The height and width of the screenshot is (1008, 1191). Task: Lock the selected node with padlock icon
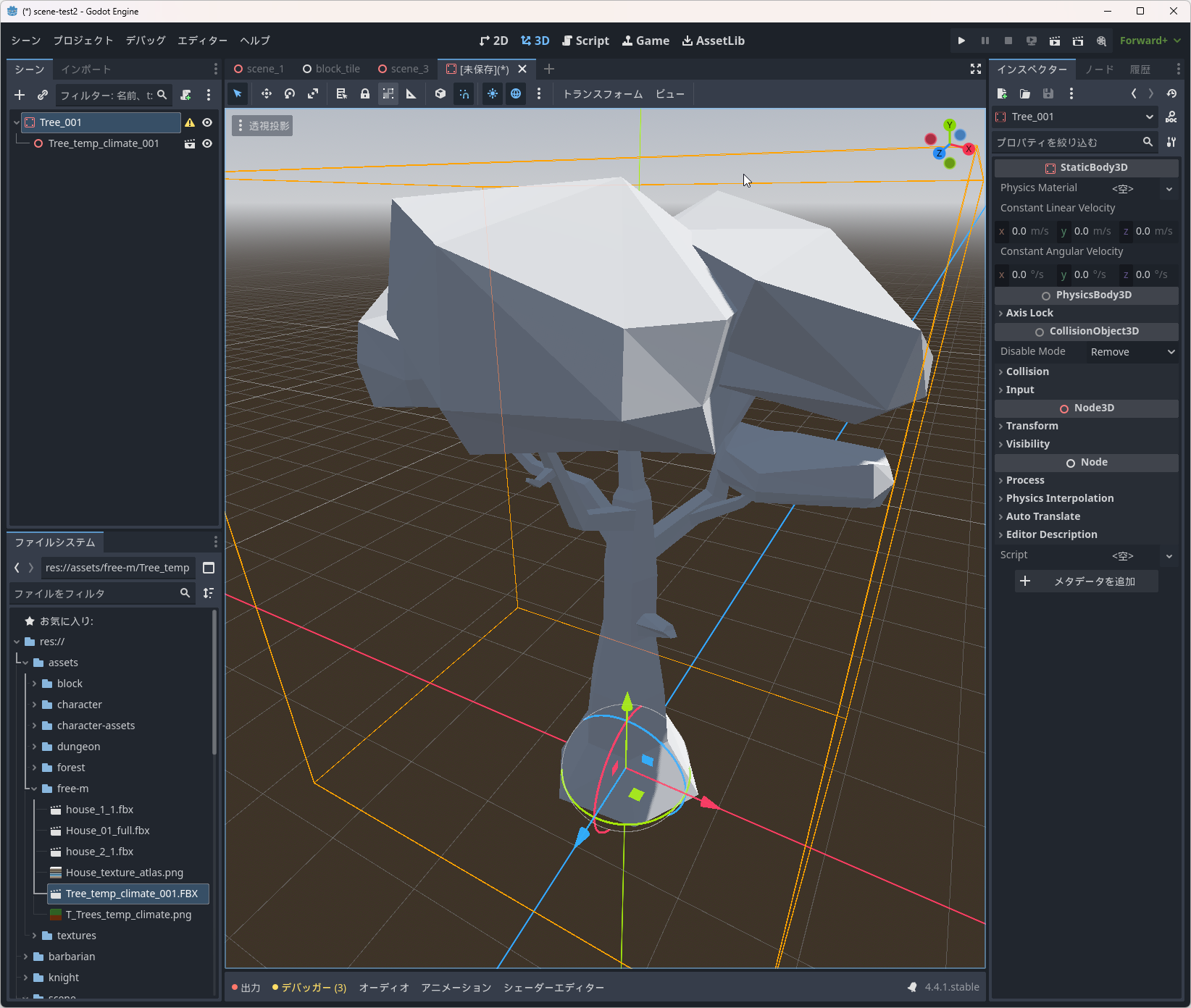click(365, 94)
